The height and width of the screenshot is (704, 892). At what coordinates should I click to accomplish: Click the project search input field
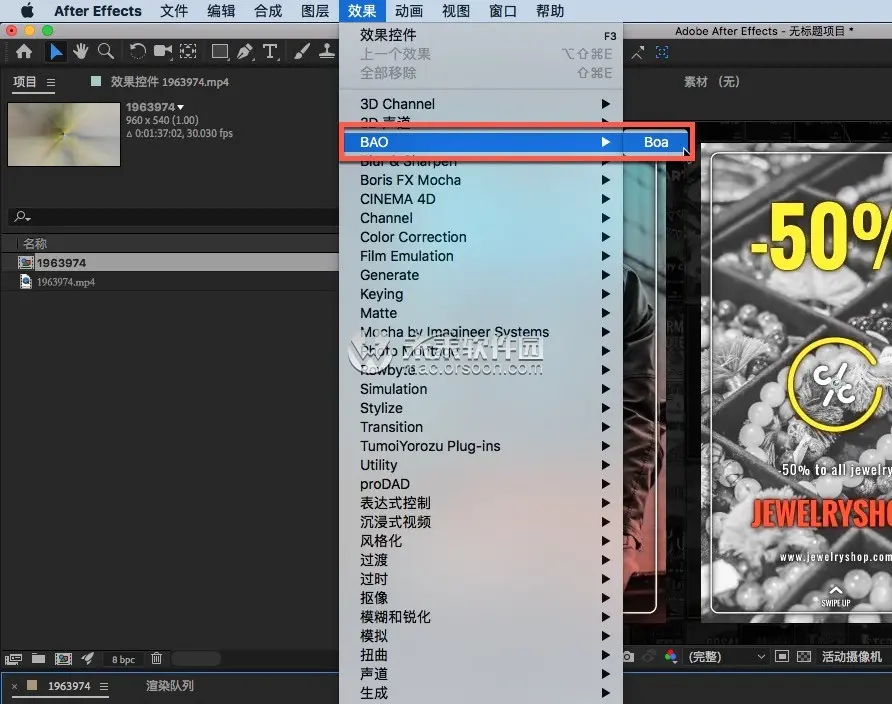tap(174, 217)
